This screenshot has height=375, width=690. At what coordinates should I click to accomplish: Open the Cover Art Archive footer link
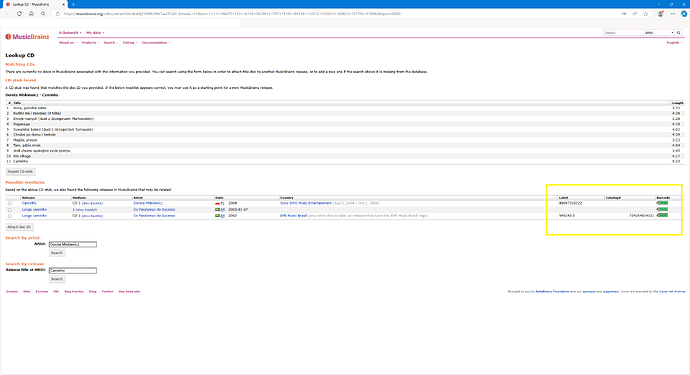pos(672,291)
